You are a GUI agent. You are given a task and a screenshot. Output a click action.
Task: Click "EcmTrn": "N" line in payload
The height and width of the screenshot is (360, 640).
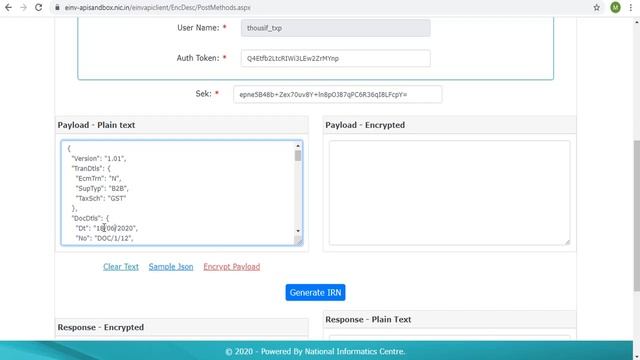coord(98,178)
